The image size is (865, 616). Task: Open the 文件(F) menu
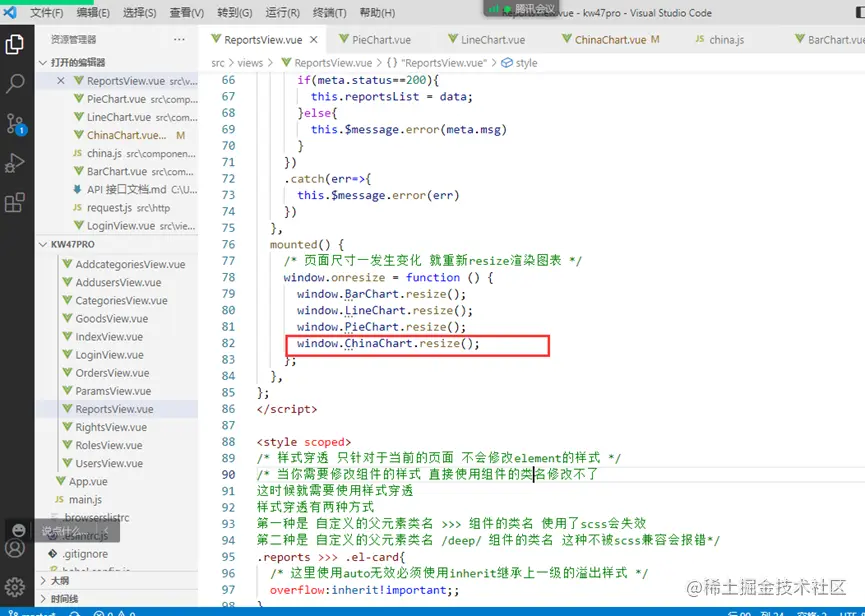point(46,13)
